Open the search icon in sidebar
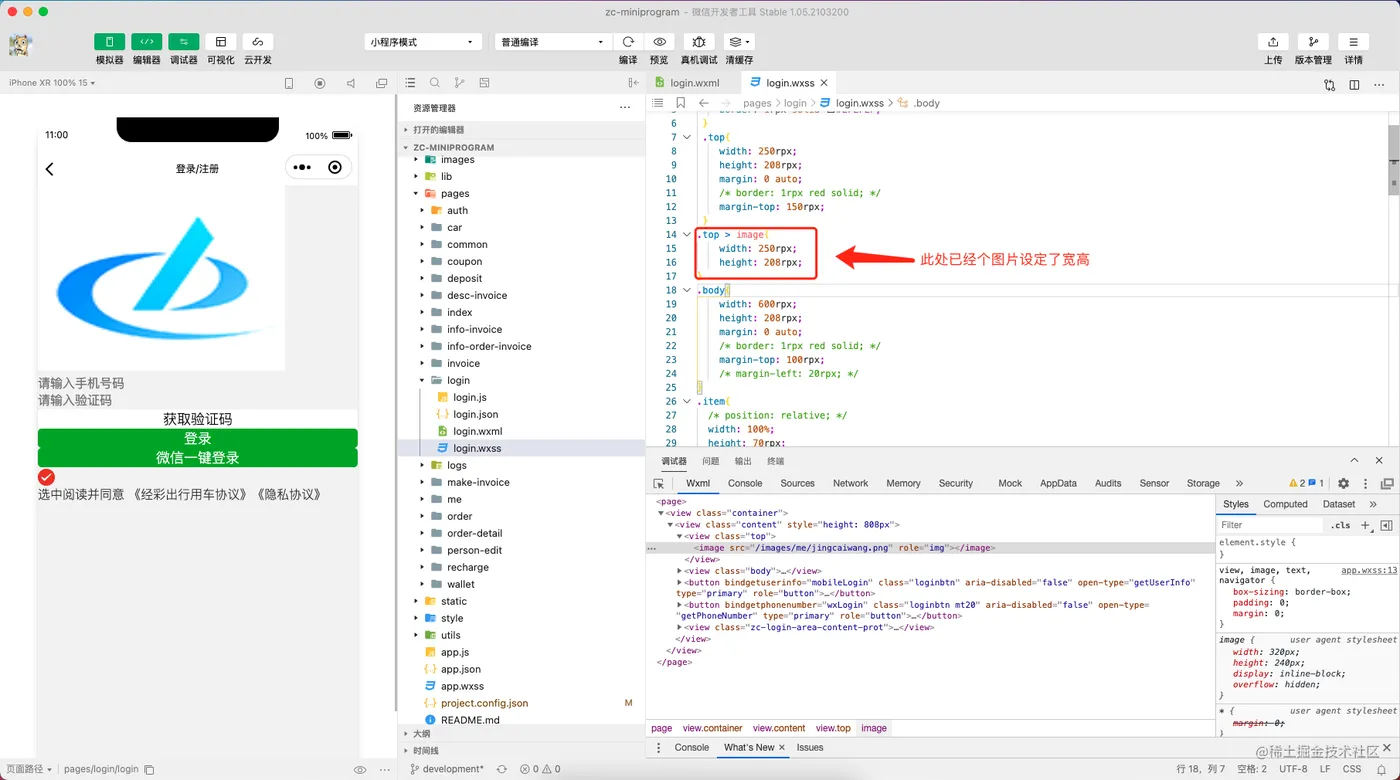1400x780 pixels. point(435,83)
